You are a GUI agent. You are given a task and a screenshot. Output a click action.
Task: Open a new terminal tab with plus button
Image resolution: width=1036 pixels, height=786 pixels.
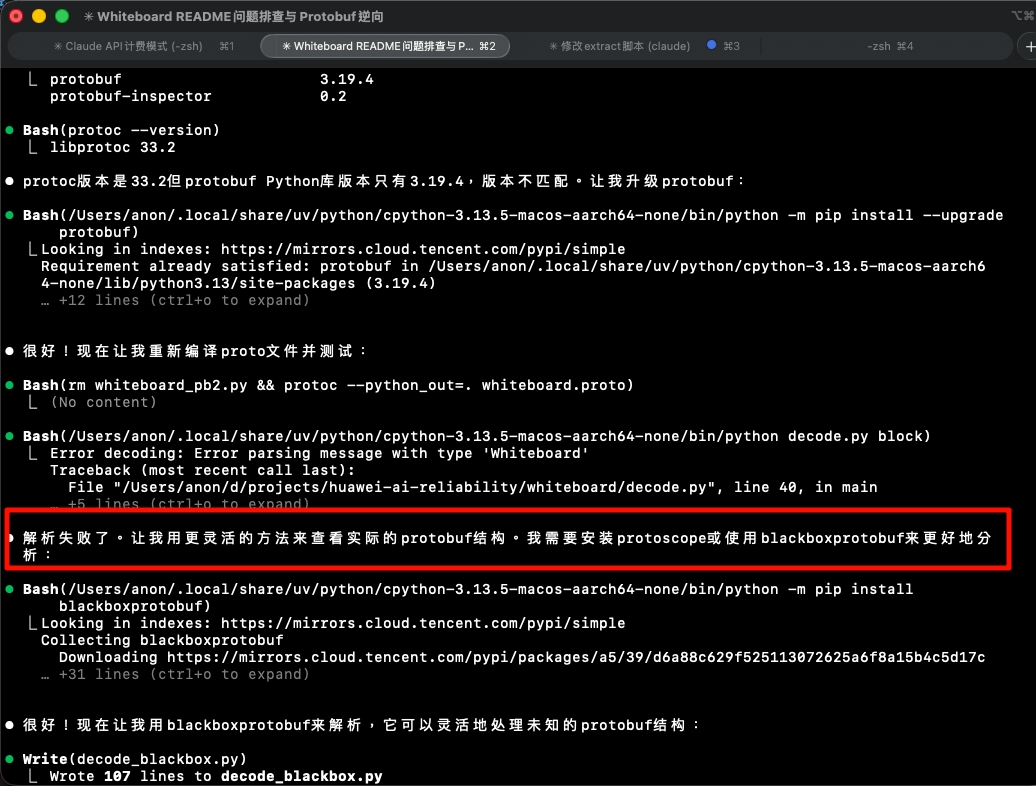click(x=1027, y=46)
